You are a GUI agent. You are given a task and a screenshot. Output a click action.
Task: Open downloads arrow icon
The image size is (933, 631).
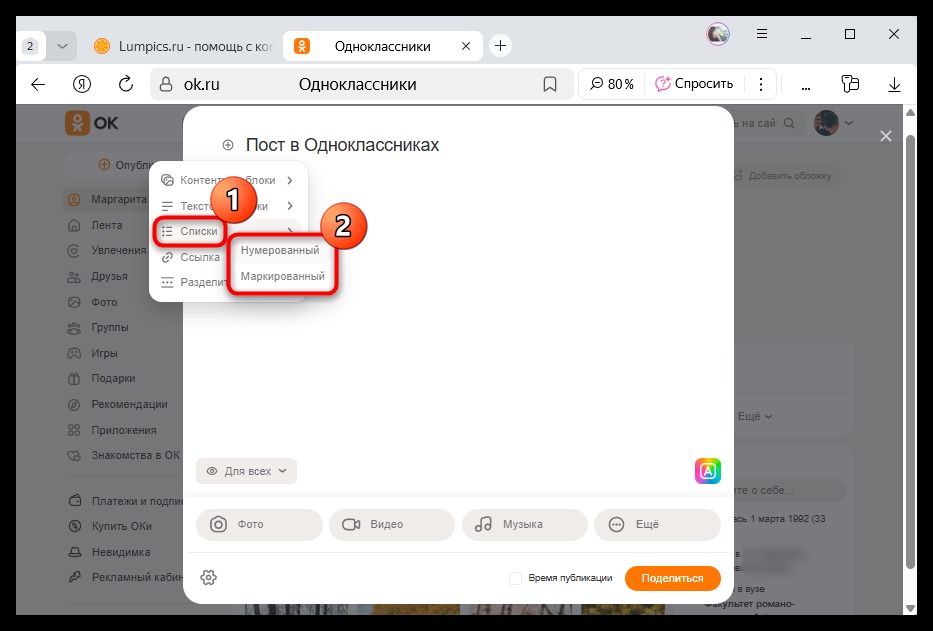click(894, 85)
